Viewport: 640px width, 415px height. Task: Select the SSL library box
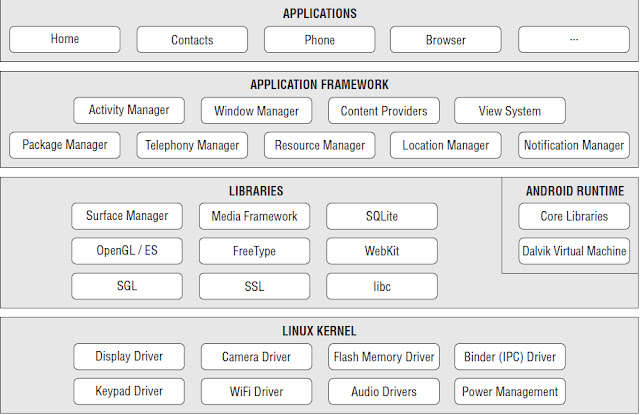[x=254, y=286]
